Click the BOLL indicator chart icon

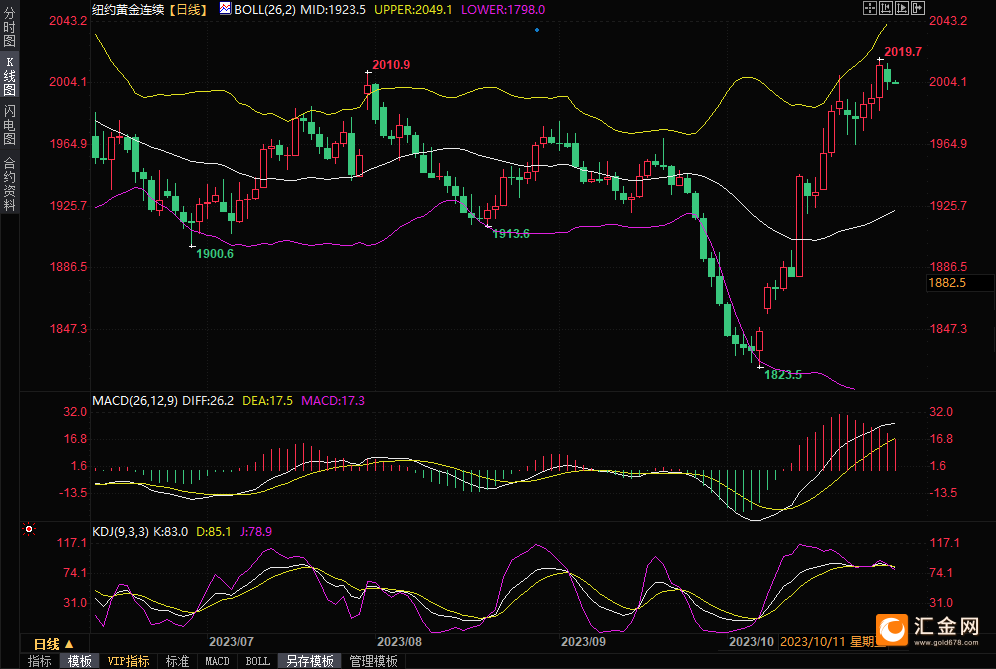pos(225,9)
